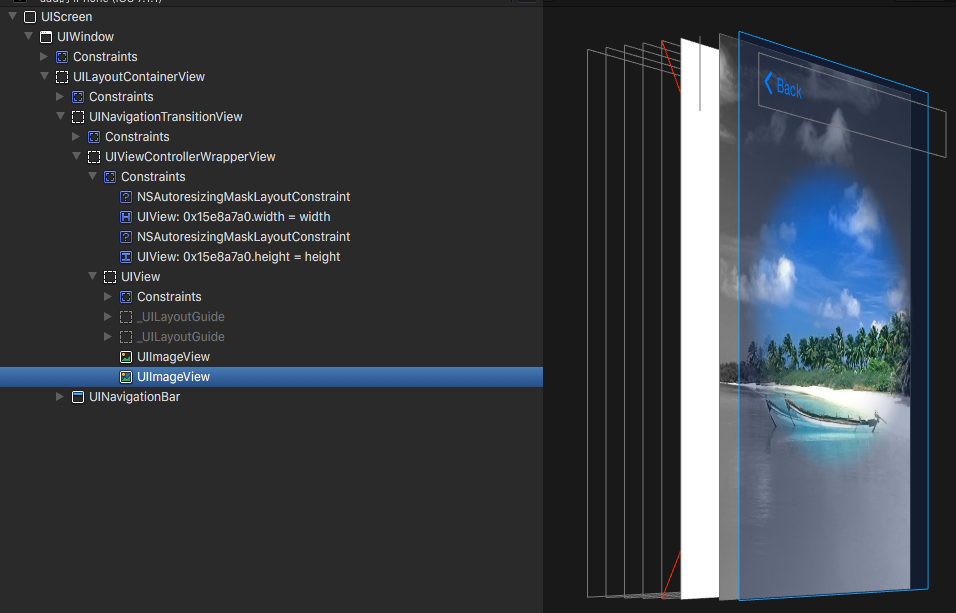Click the first NSAutoresizingMaskLayoutConstraint icon
The image size is (956, 613).
pos(126,197)
